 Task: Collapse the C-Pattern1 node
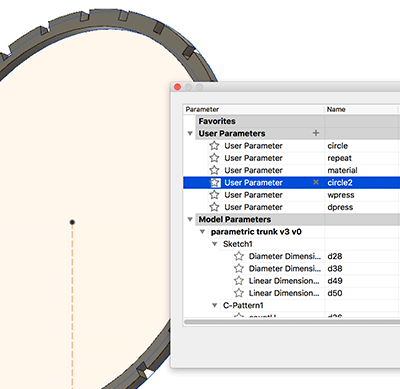pyautogui.click(x=215, y=305)
